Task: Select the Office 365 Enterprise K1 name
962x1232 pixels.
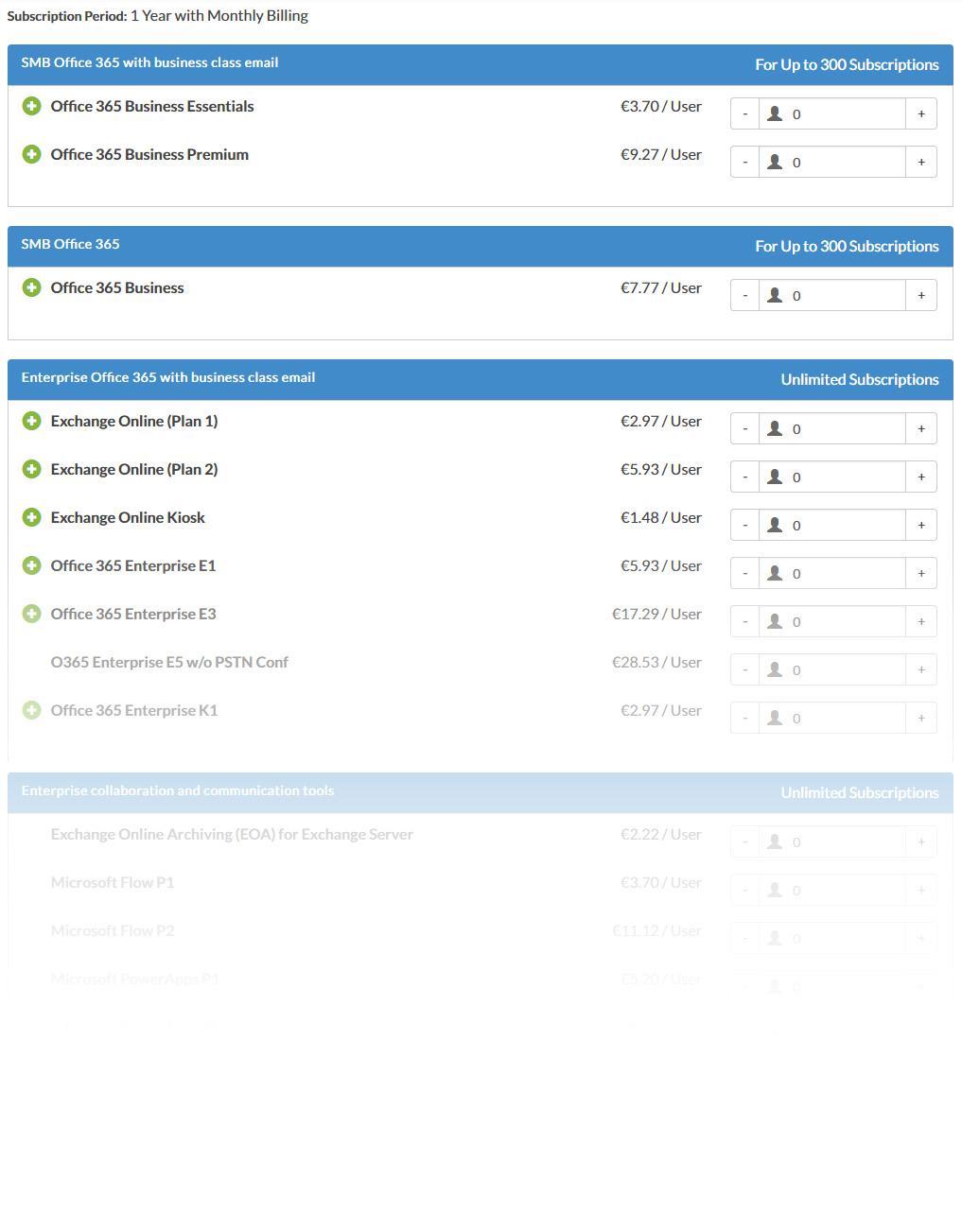Action: tap(134, 710)
